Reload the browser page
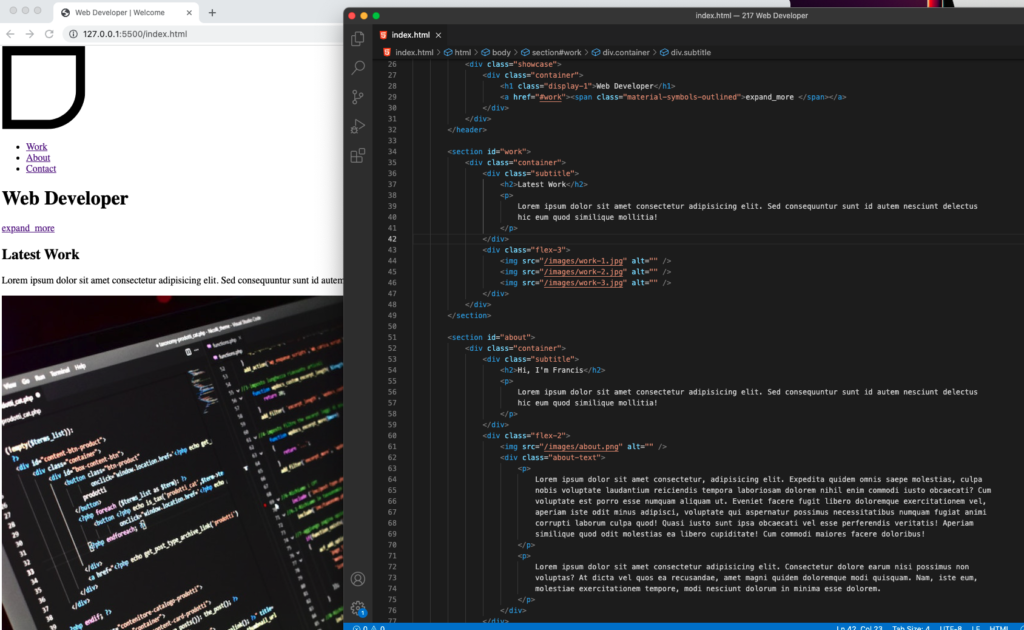 pyautogui.click(x=49, y=34)
